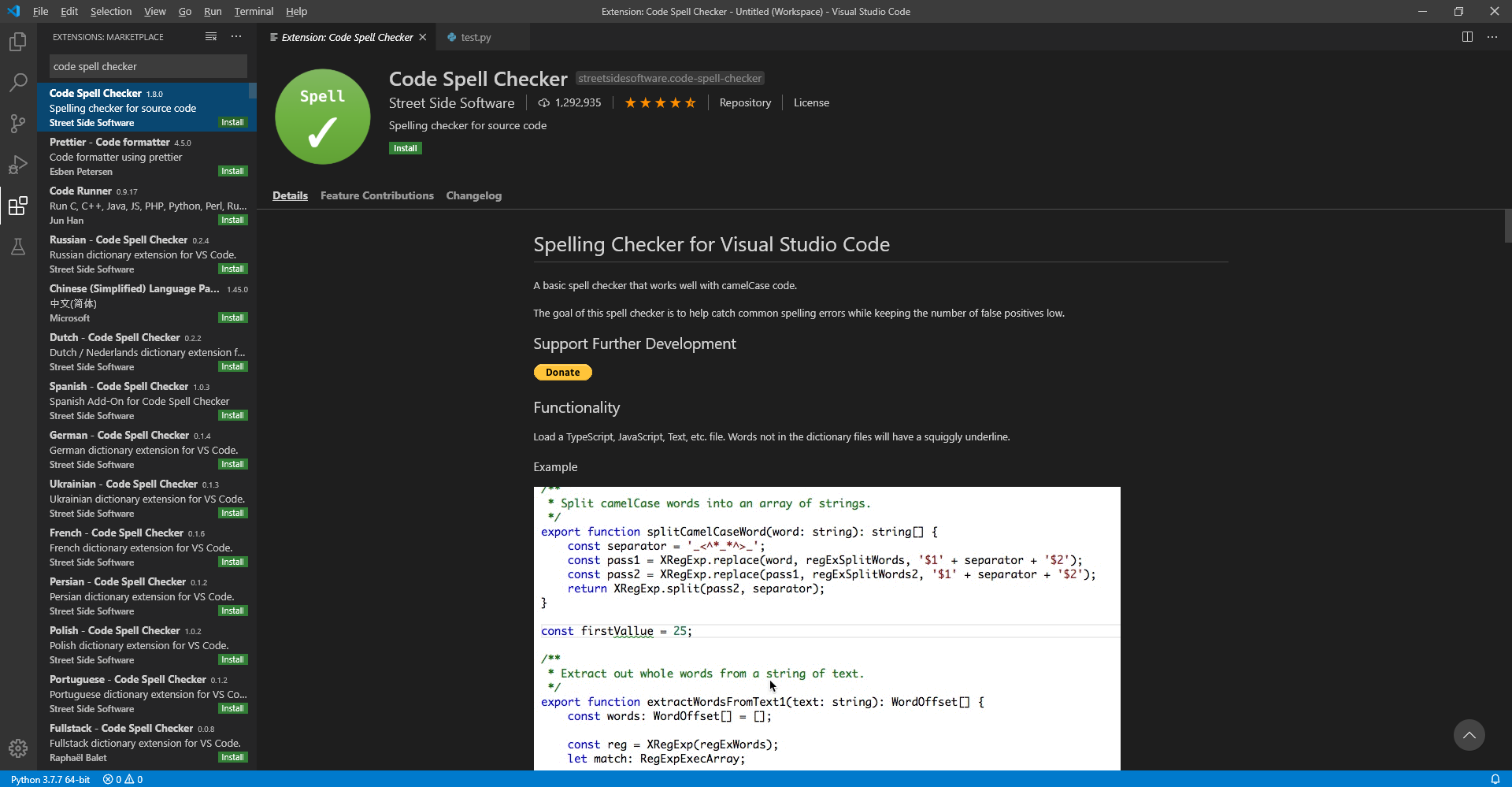The width and height of the screenshot is (1512, 787).
Task: Click the five-star rating
Action: [660, 102]
